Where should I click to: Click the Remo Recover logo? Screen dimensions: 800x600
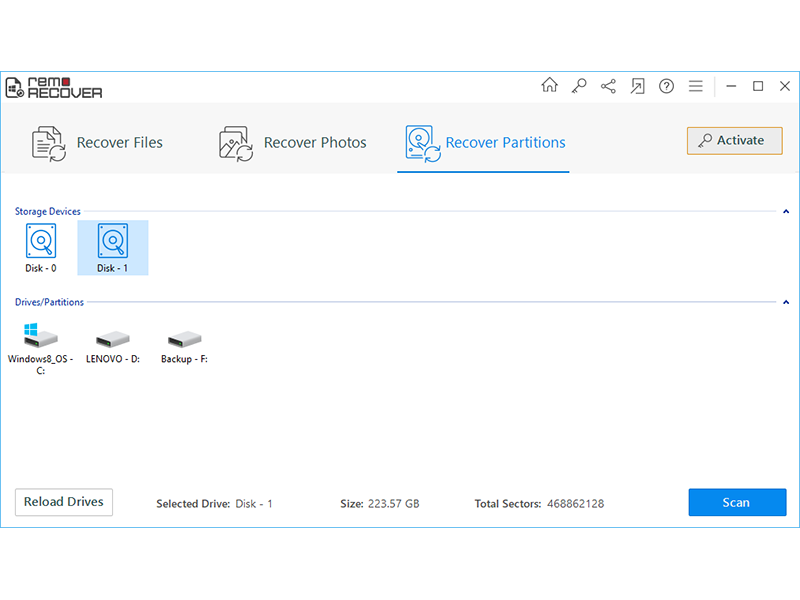click(54, 88)
